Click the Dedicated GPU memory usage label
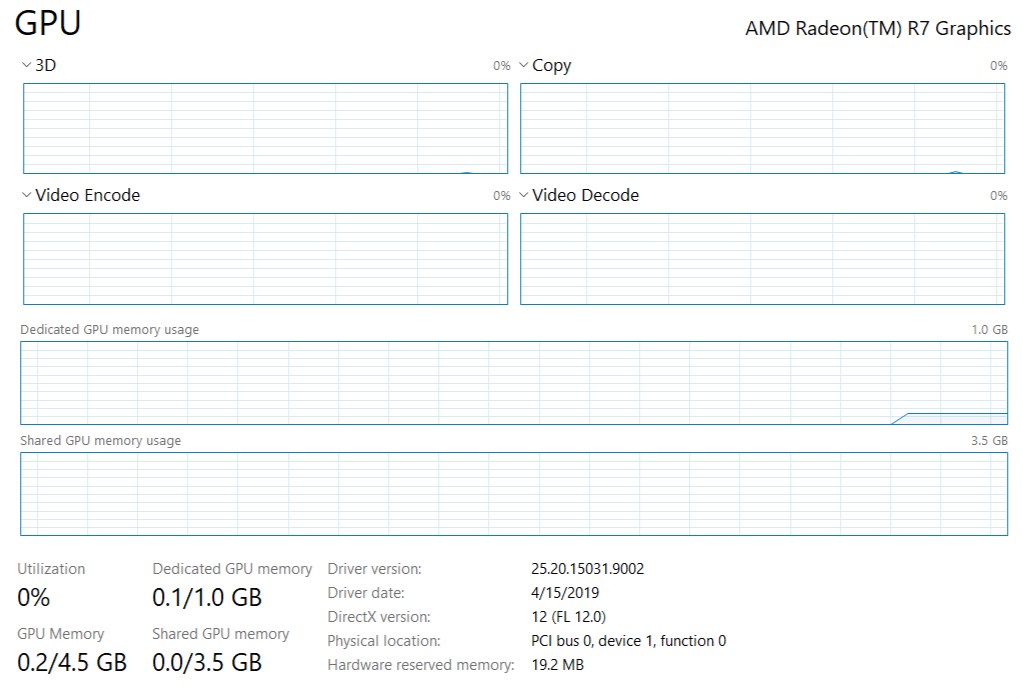1022x699 pixels. tap(110, 330)
